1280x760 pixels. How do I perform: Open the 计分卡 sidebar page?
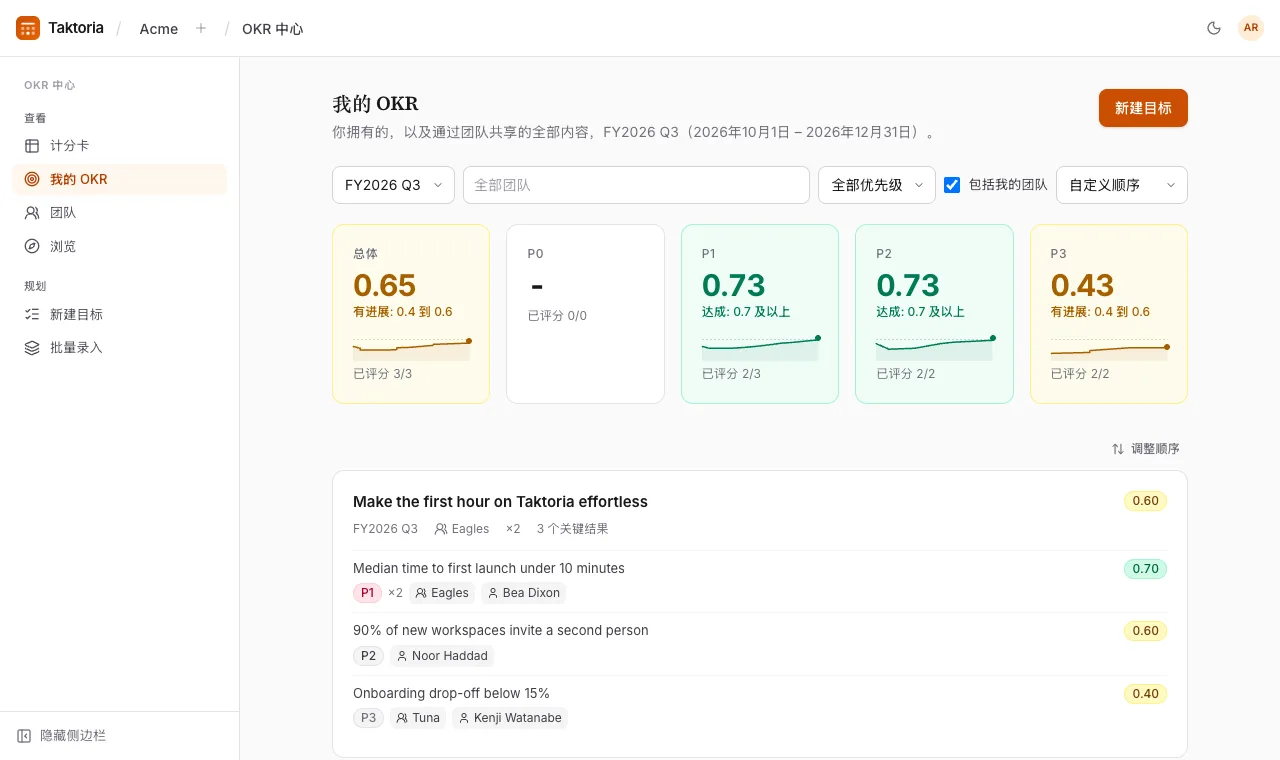point(120,146)
